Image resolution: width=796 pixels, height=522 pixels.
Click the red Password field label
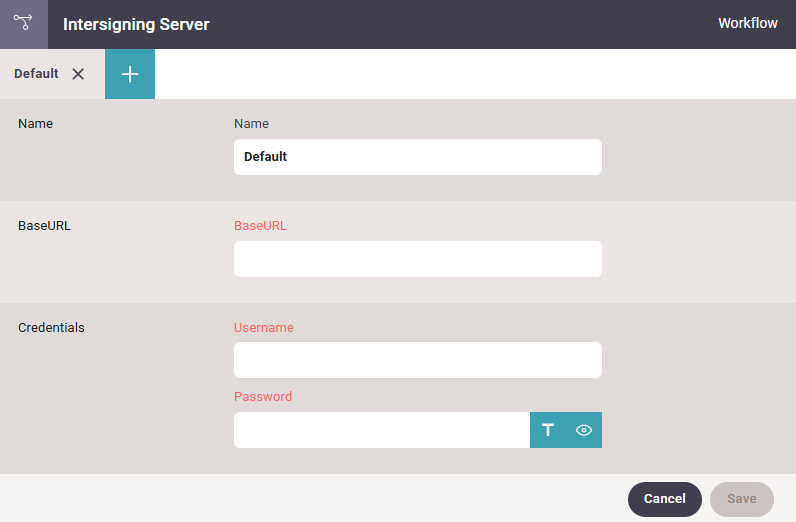pyautogui.click(x=262, y=396)
